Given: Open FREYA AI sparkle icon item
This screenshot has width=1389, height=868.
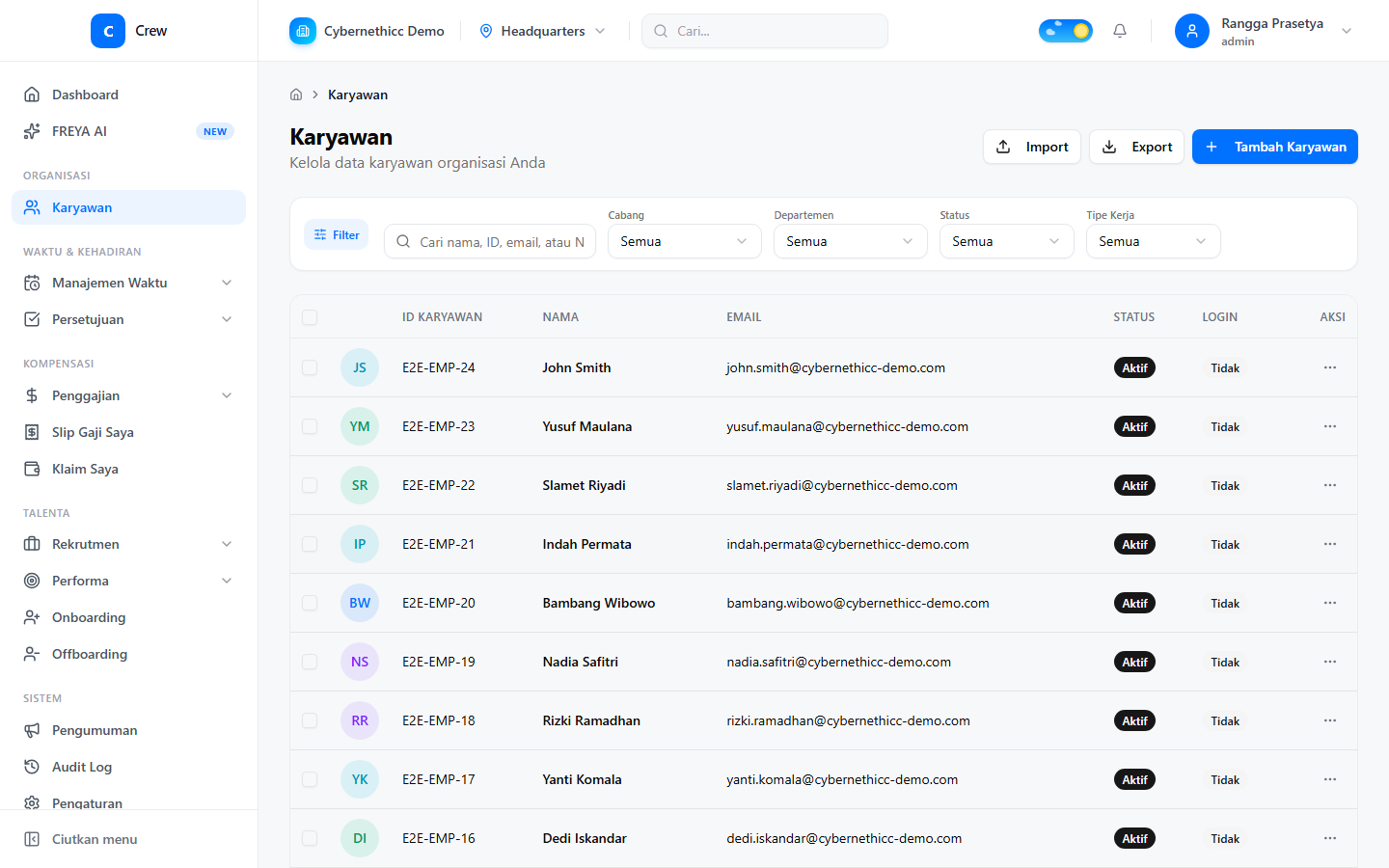Looking at the screenshot, I should pyautogui.click(x=32, y=131).
